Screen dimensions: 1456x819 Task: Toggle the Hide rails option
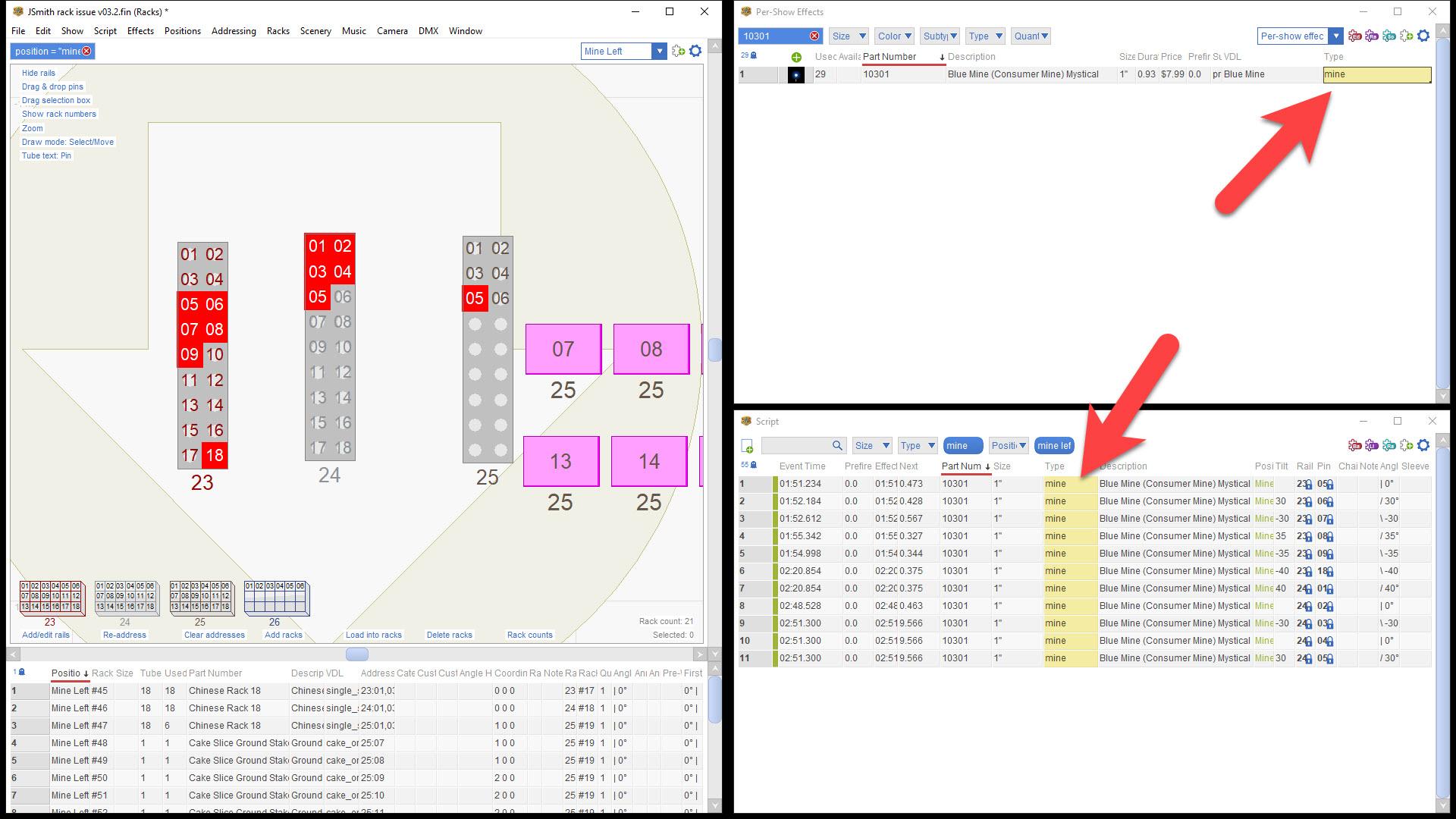click(x=39, y=73)
